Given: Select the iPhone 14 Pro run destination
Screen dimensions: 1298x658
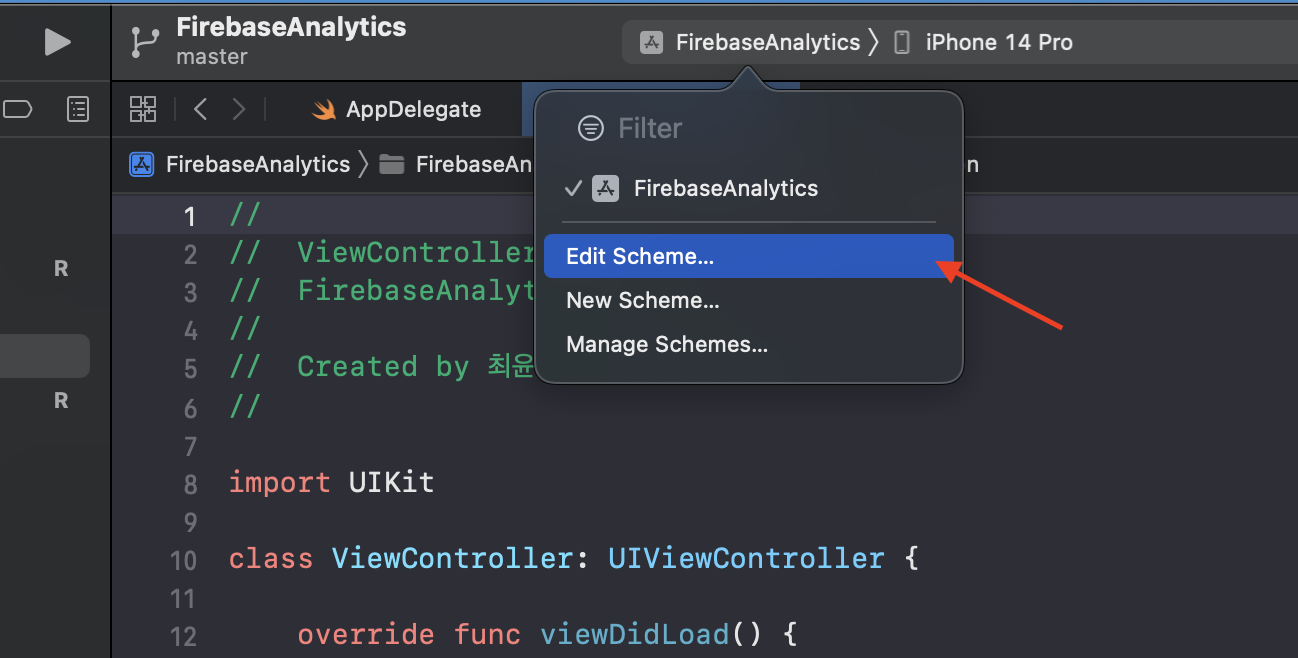Looking at the screenshot, I should pos(1001,42).
